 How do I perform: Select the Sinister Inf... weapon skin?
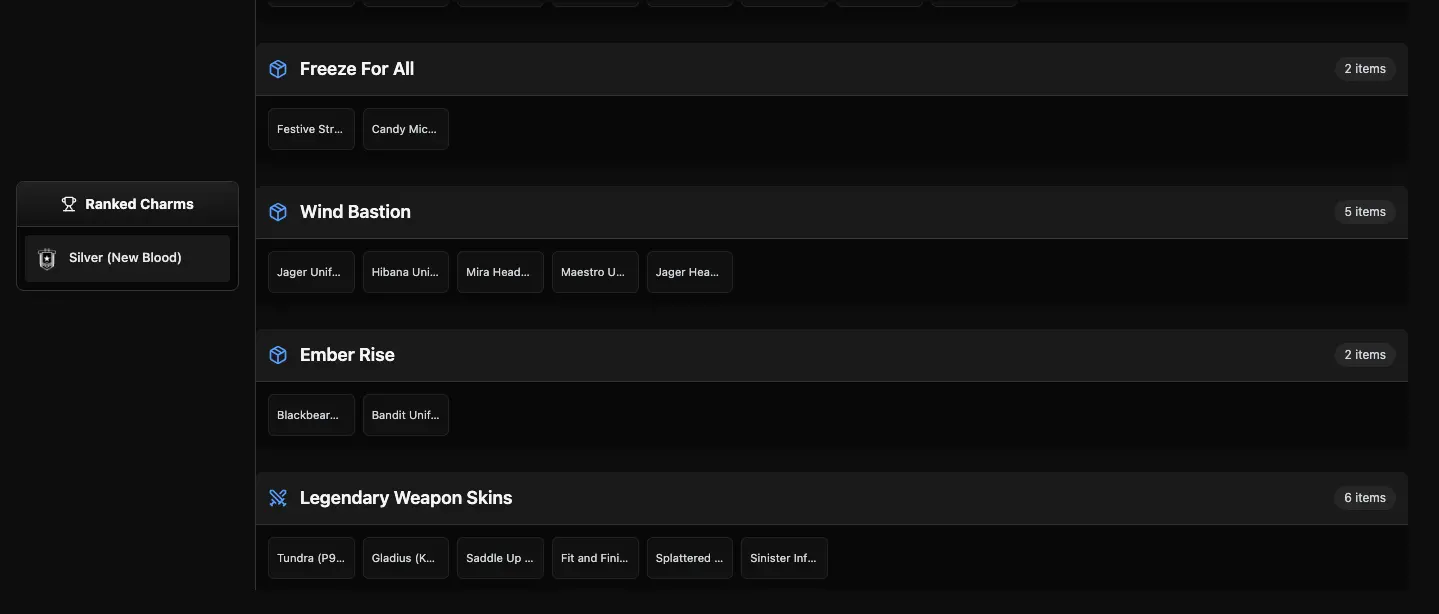tap(784, 558)
